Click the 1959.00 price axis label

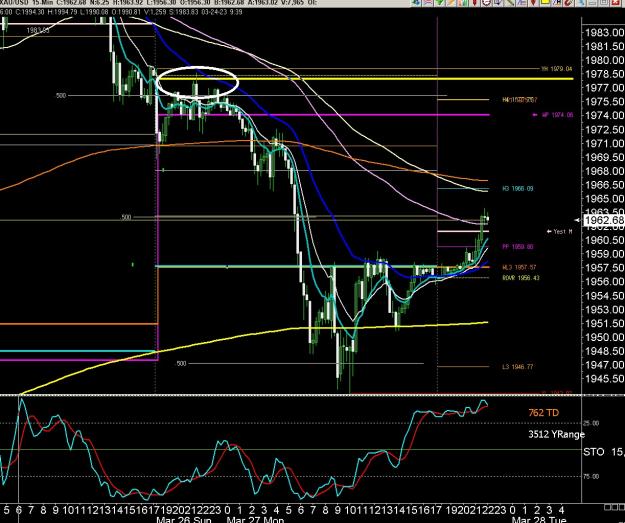(x=604, y=254)
